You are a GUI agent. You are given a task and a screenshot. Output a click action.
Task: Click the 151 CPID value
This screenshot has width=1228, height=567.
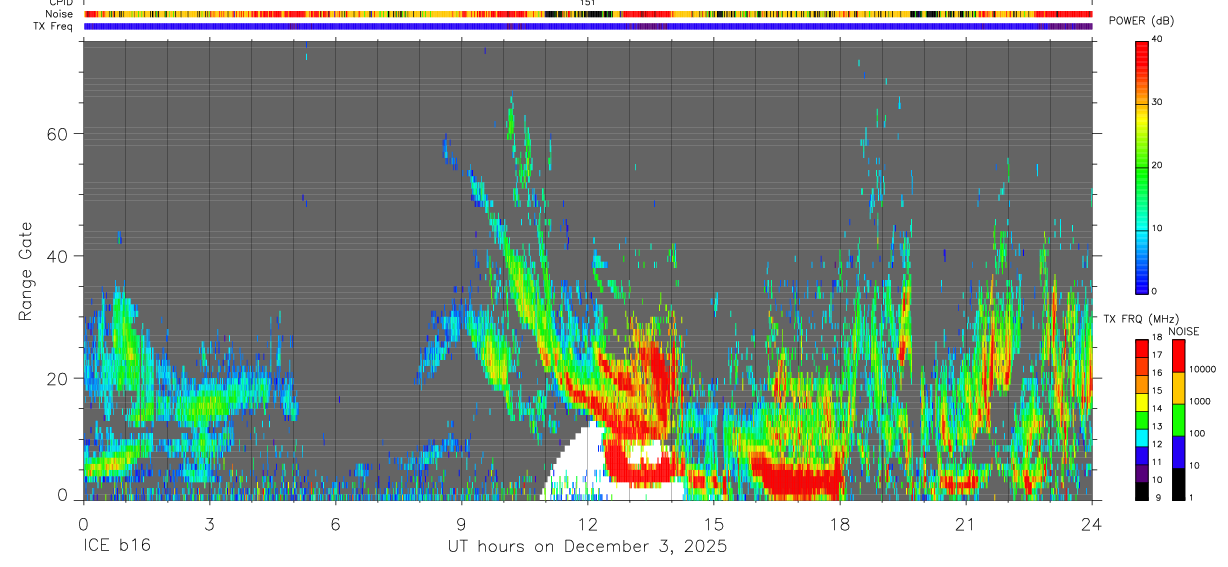coord(587,3)
